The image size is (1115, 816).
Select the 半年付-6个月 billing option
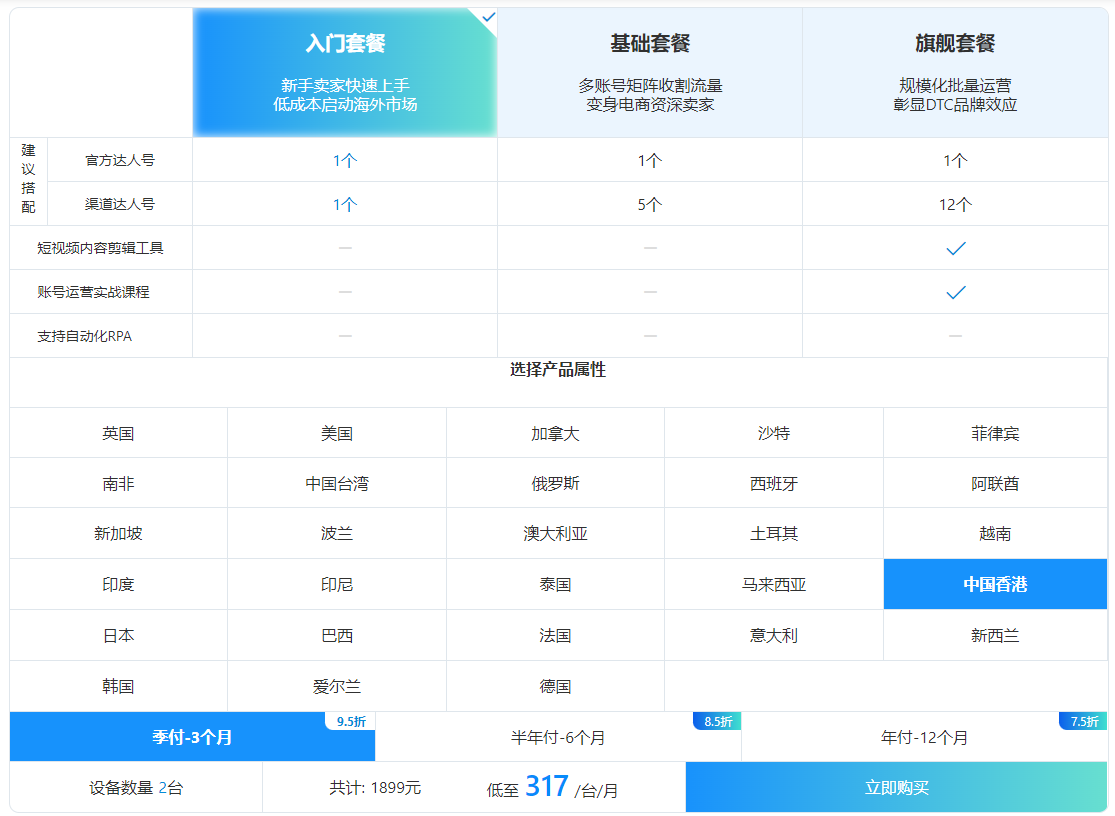coord(557,738)
